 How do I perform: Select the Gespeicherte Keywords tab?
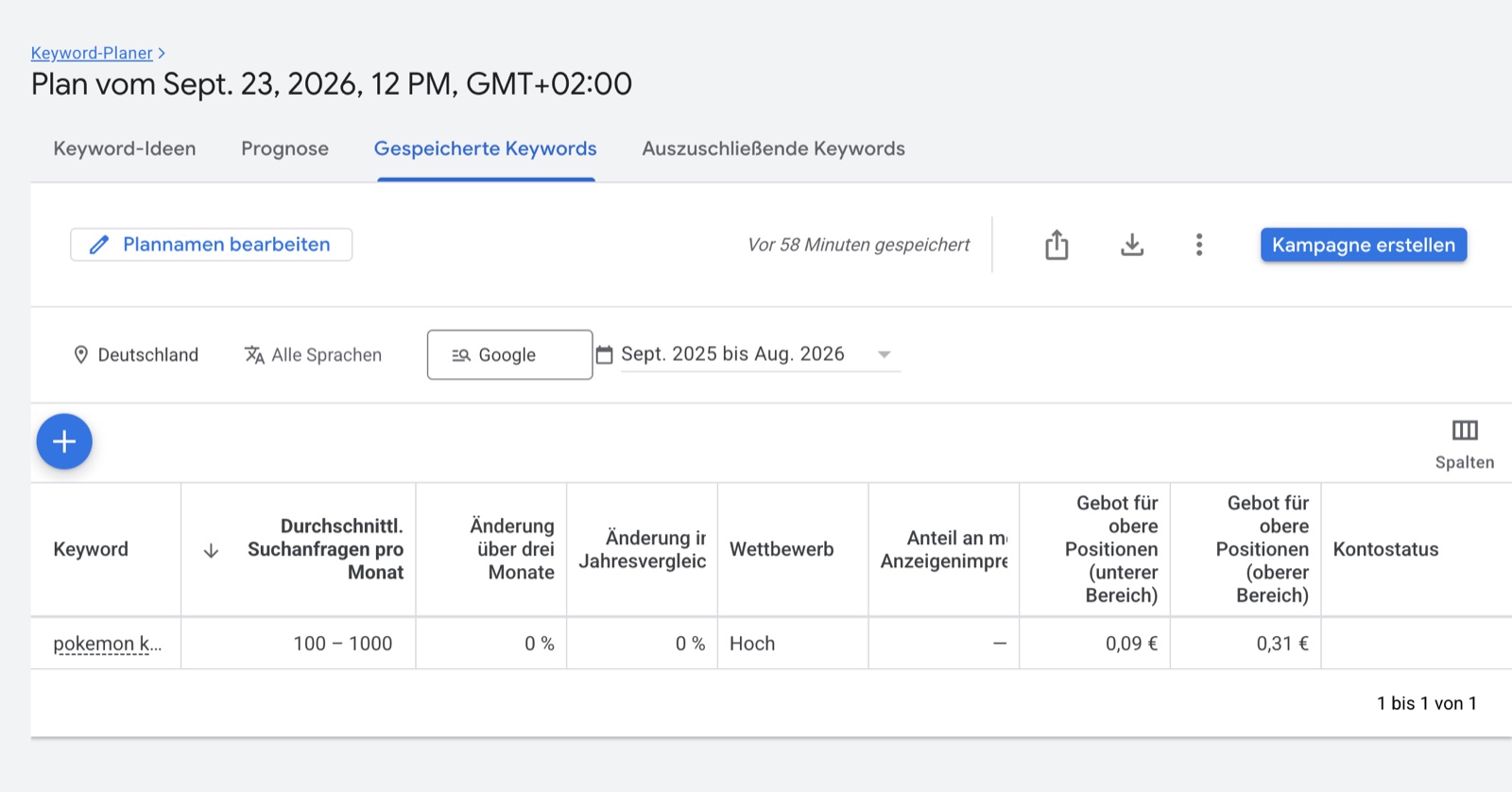(485, 148)
